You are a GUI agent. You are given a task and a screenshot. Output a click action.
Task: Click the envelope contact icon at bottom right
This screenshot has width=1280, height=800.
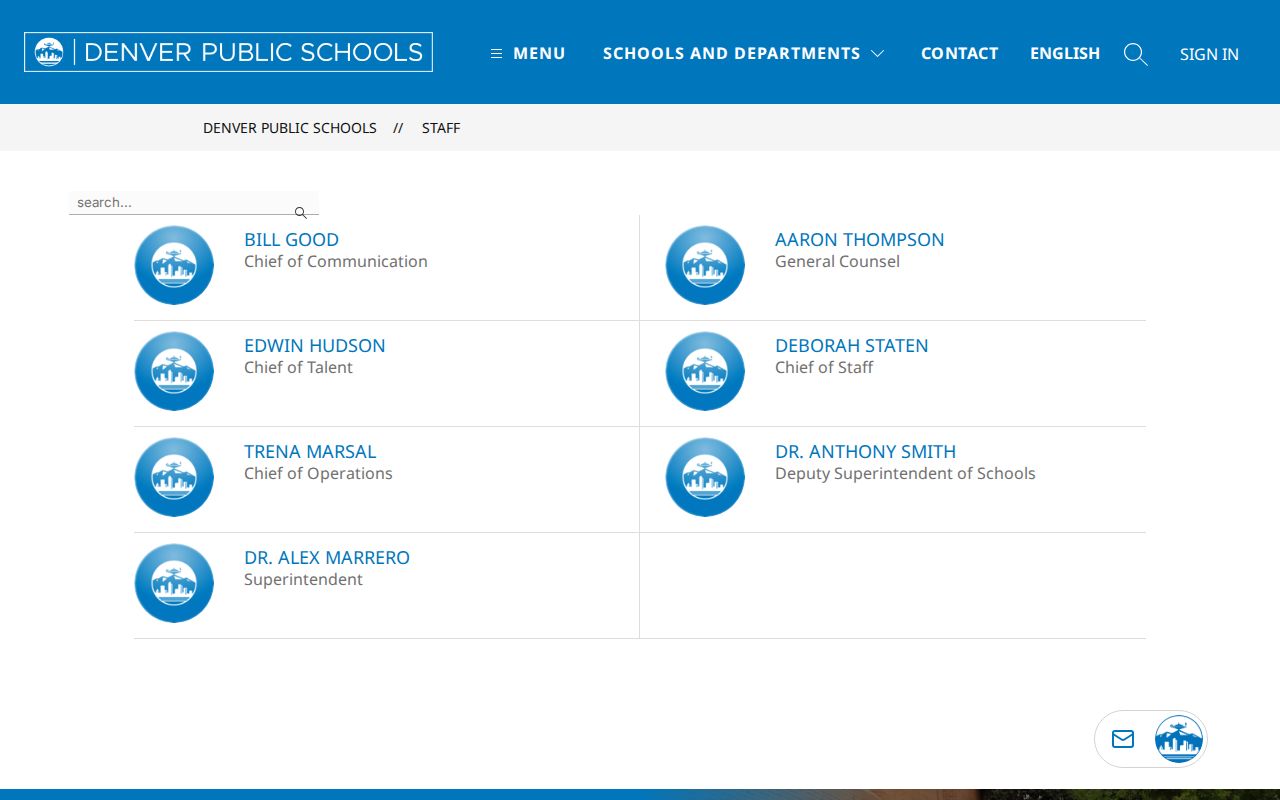coord(1123,739)
